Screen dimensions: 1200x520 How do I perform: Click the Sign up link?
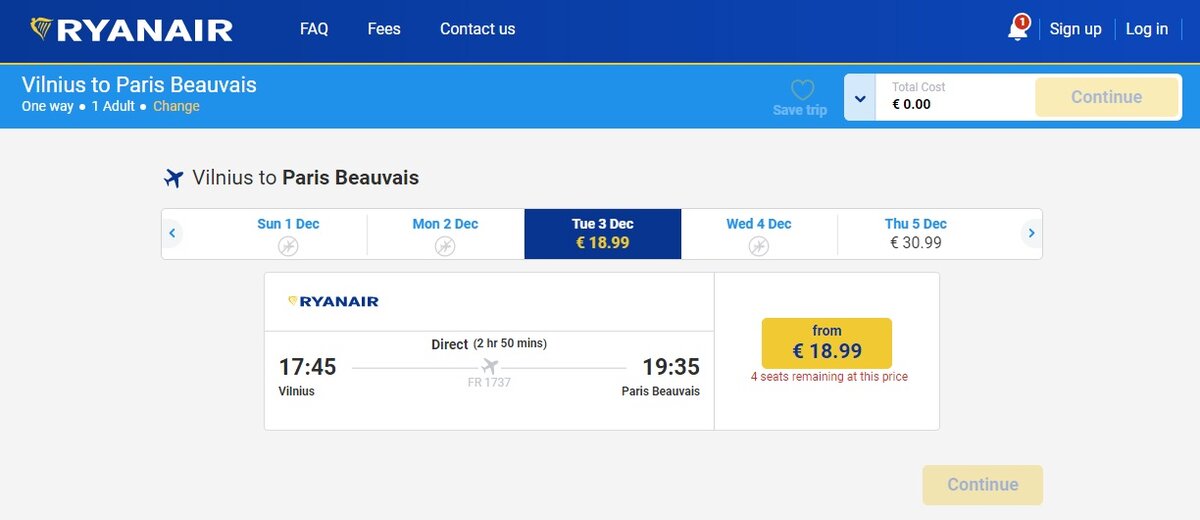click(1075, 29)
